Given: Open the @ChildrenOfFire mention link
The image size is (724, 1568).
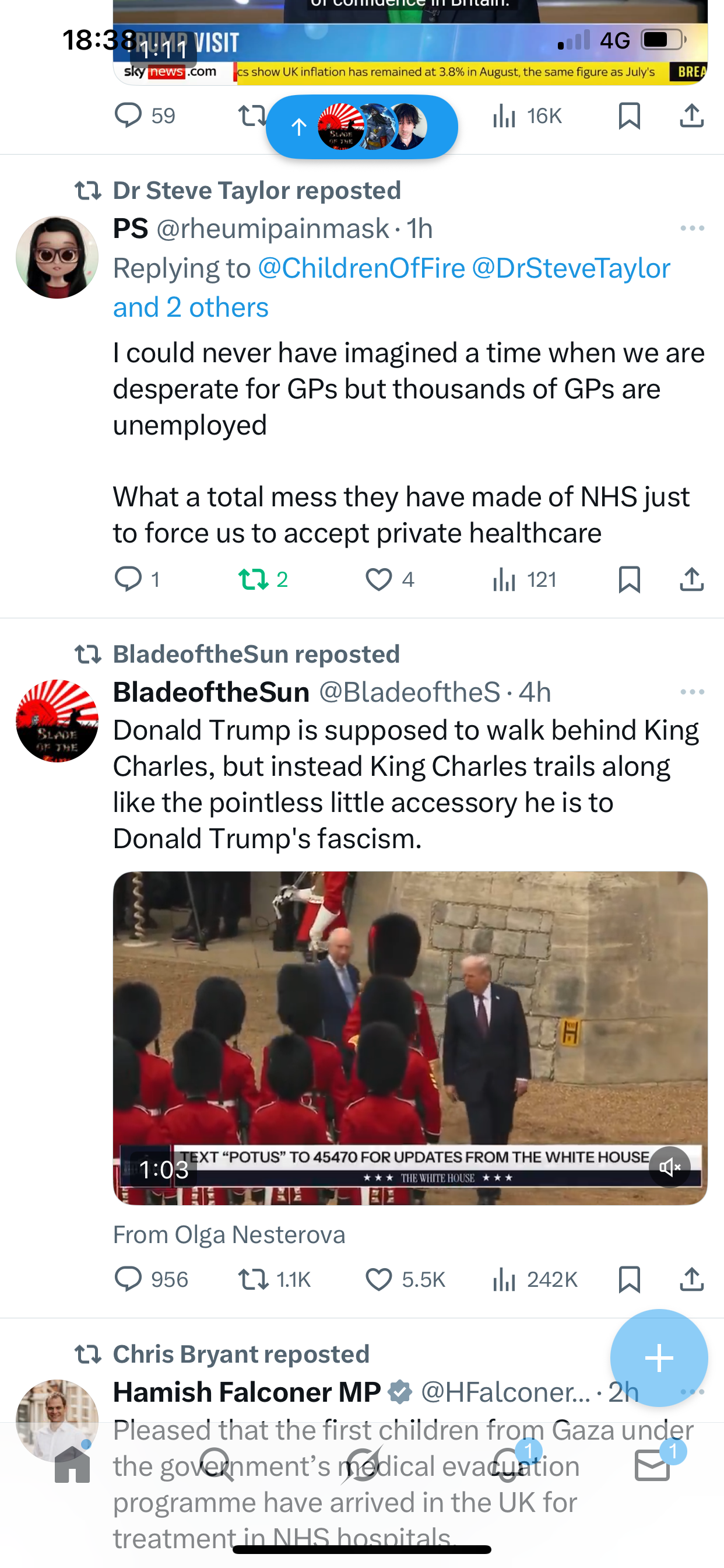Looking at the screenshot, I should pos(361,268).
